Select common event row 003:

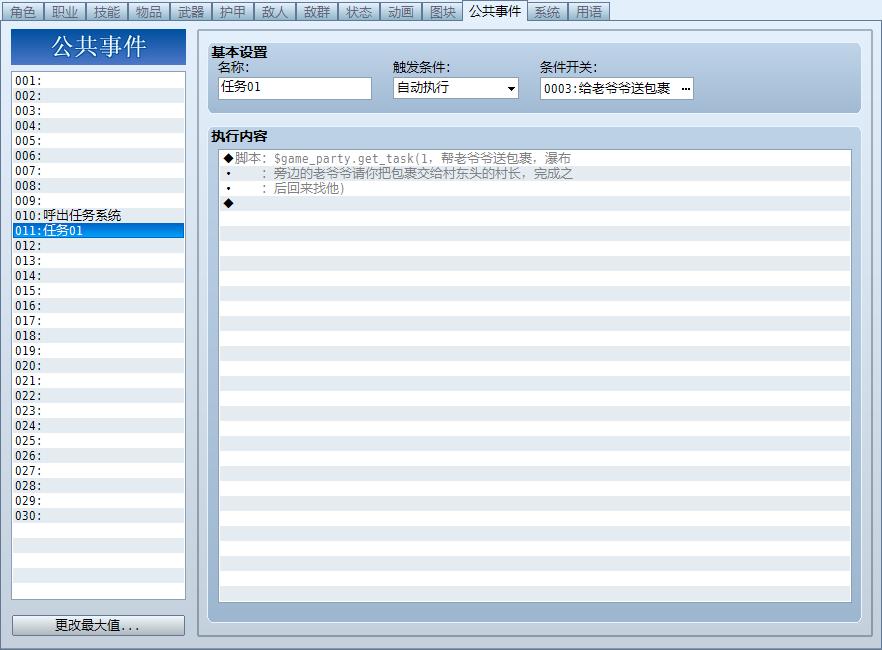click(98, 111)
